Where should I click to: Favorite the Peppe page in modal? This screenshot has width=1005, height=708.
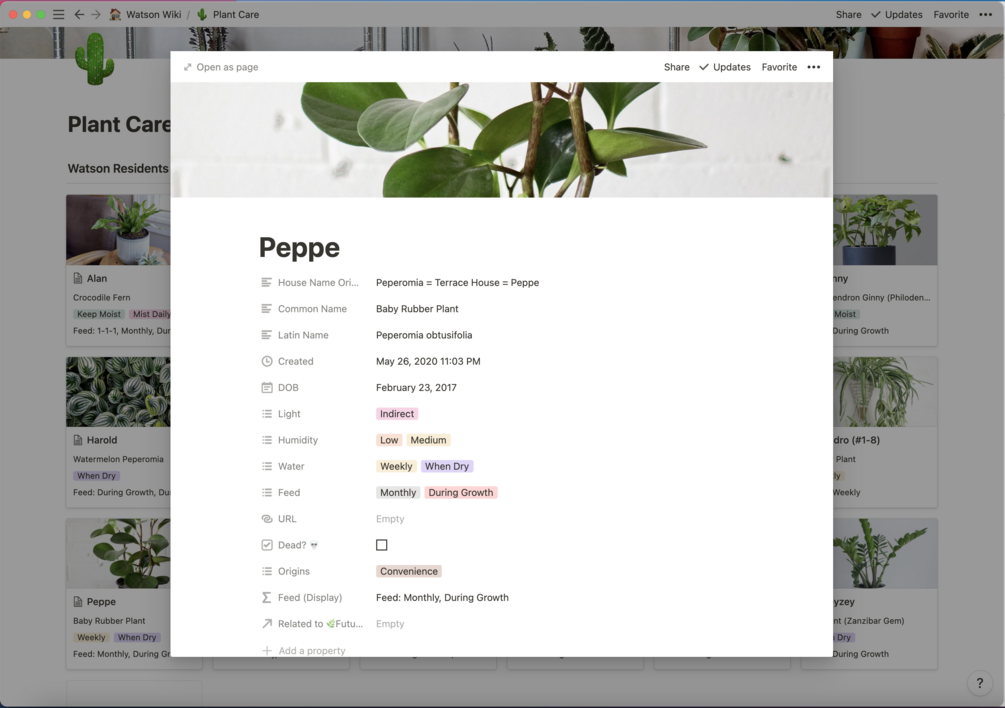tap(779, 67)
